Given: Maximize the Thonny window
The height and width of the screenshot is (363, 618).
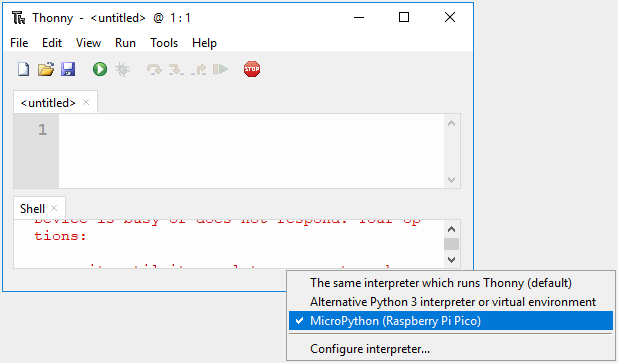Looking at the screenshot, I should pyautogui.click(x=404, y=17).
